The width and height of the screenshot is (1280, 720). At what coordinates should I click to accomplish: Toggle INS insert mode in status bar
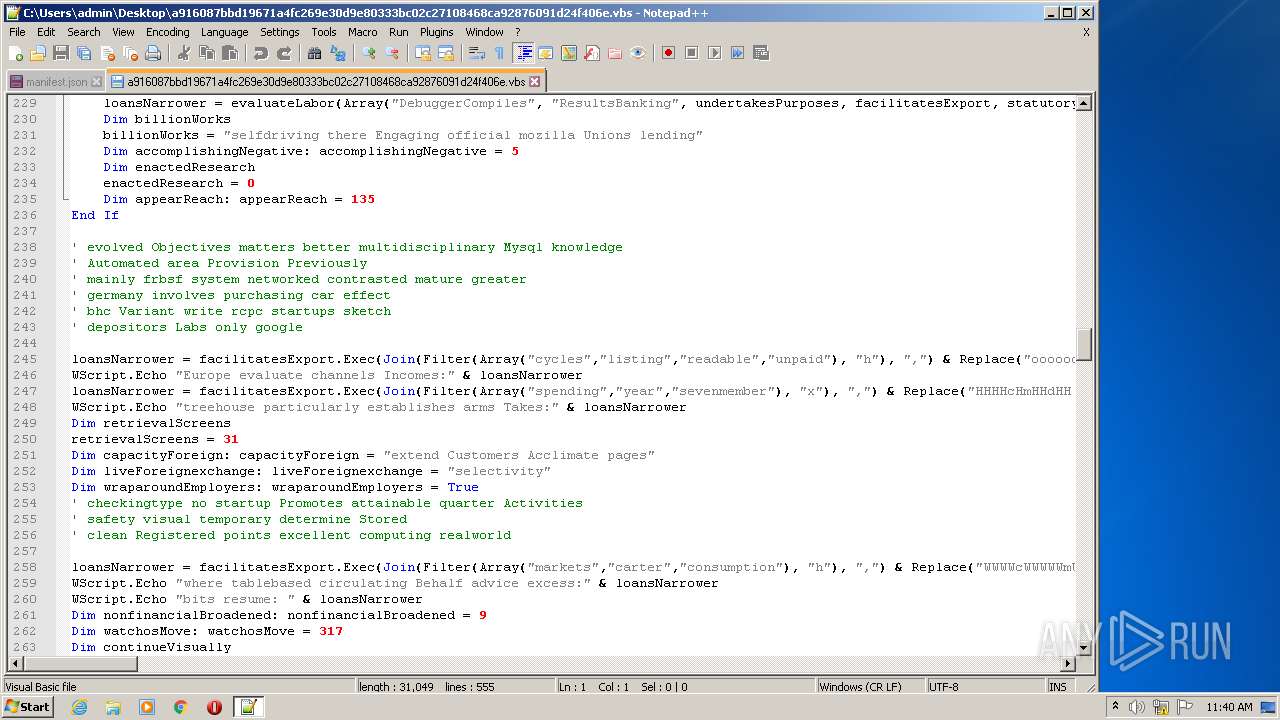1058,687
